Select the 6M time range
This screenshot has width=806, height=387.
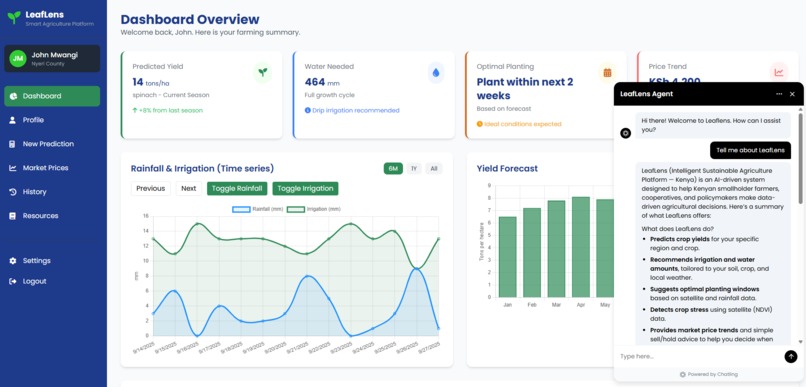click(393, 169)
